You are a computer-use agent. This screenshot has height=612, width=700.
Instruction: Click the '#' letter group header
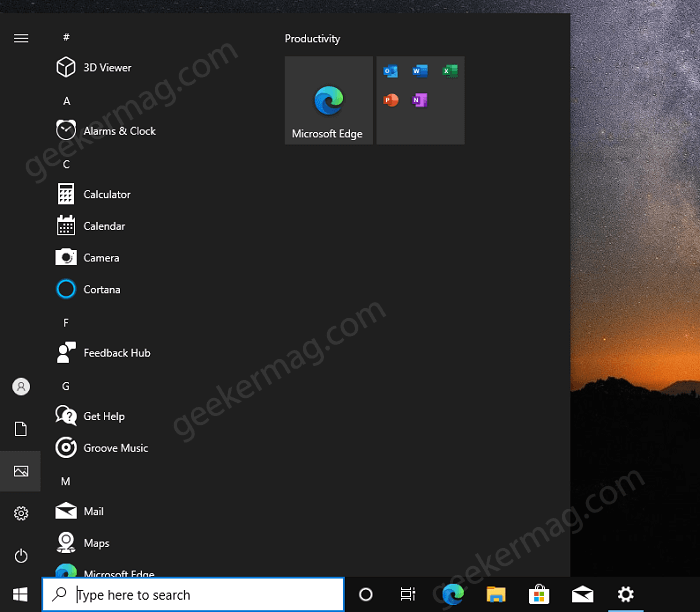66,37
